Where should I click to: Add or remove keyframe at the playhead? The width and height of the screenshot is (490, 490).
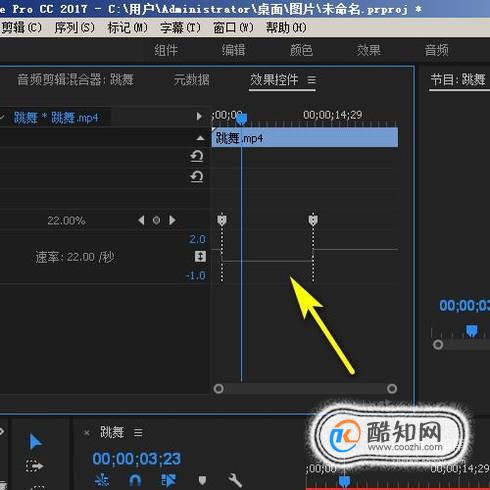tap(156, 220)
